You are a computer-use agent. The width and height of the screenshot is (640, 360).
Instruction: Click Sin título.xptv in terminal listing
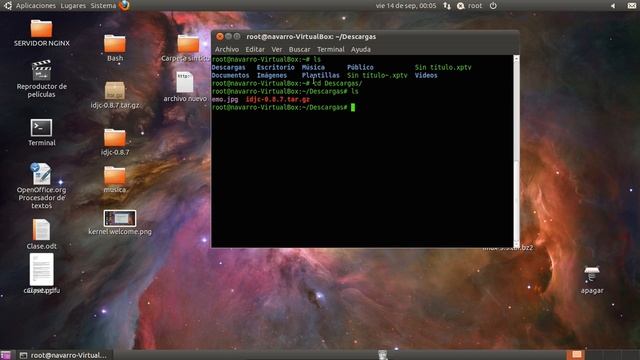443,67
